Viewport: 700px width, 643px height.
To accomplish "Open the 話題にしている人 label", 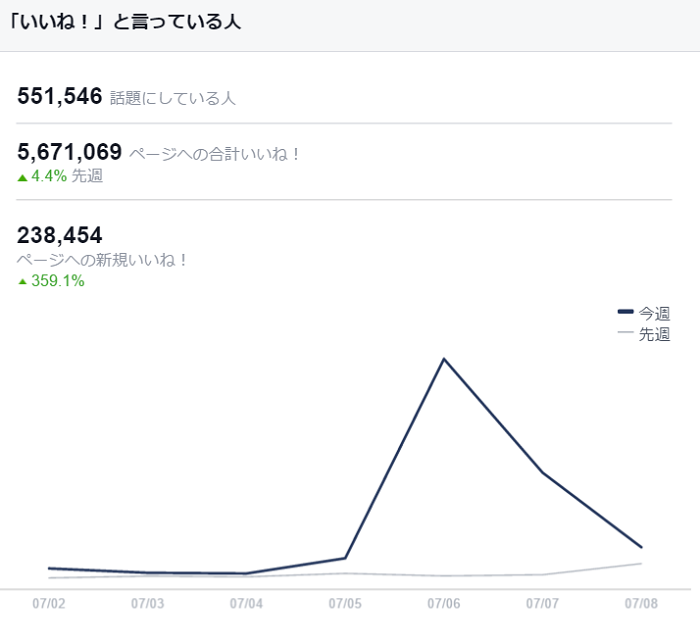I will [x=172, y=98].
